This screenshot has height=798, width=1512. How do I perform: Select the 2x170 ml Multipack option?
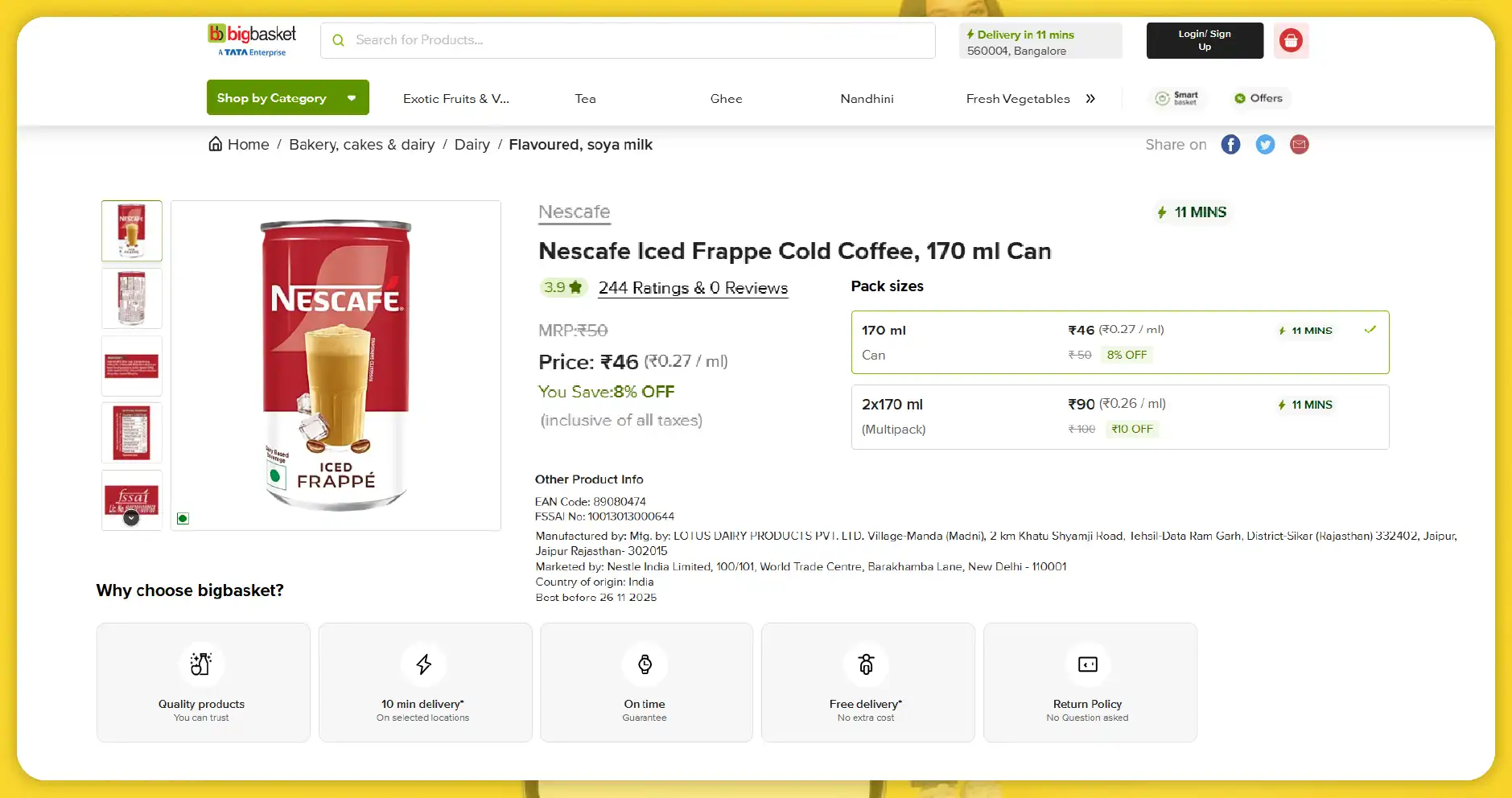pyautogui.click(x=1119, y=417)
